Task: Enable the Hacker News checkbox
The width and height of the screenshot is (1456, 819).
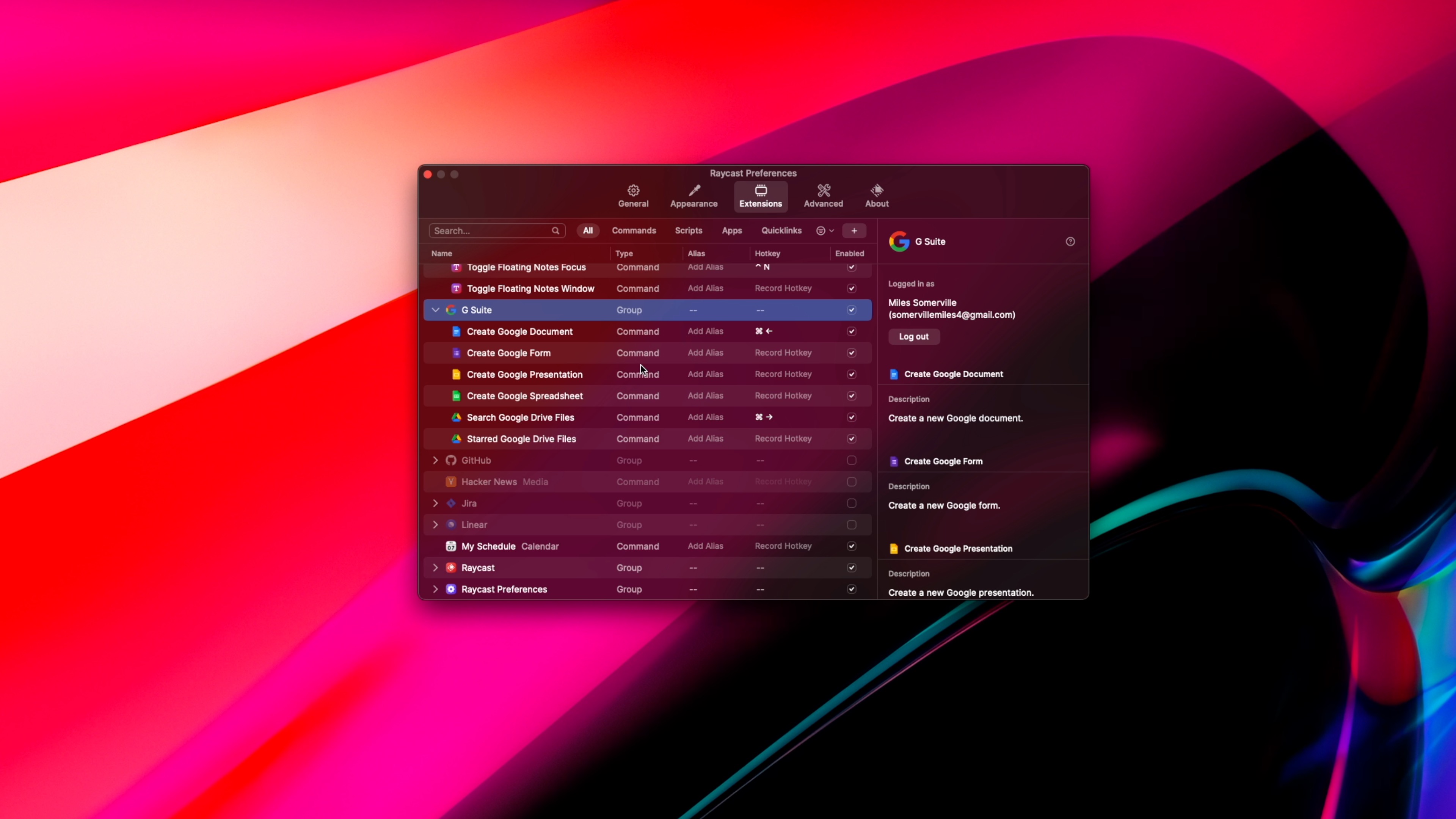Action: (x=851, y=482)
